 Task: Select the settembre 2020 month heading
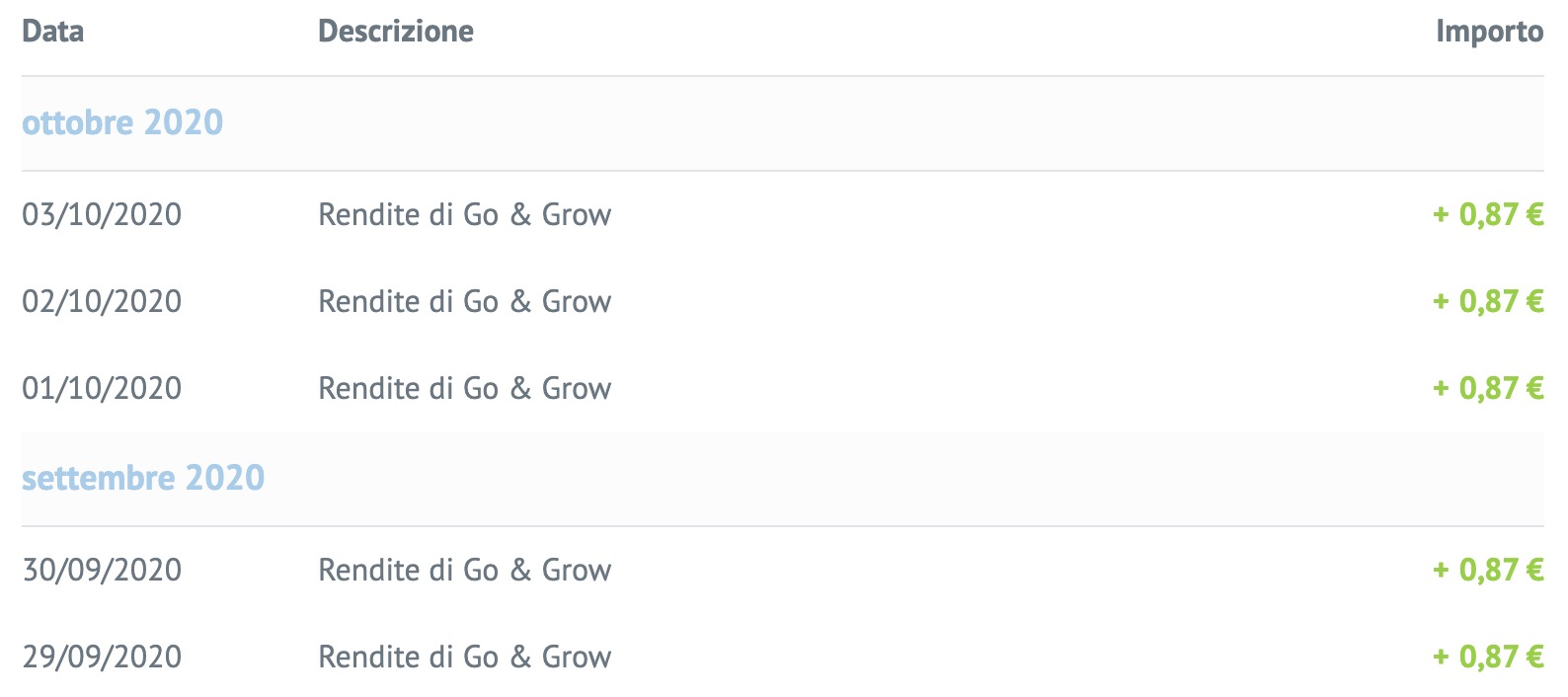click(x=143, y=478)
